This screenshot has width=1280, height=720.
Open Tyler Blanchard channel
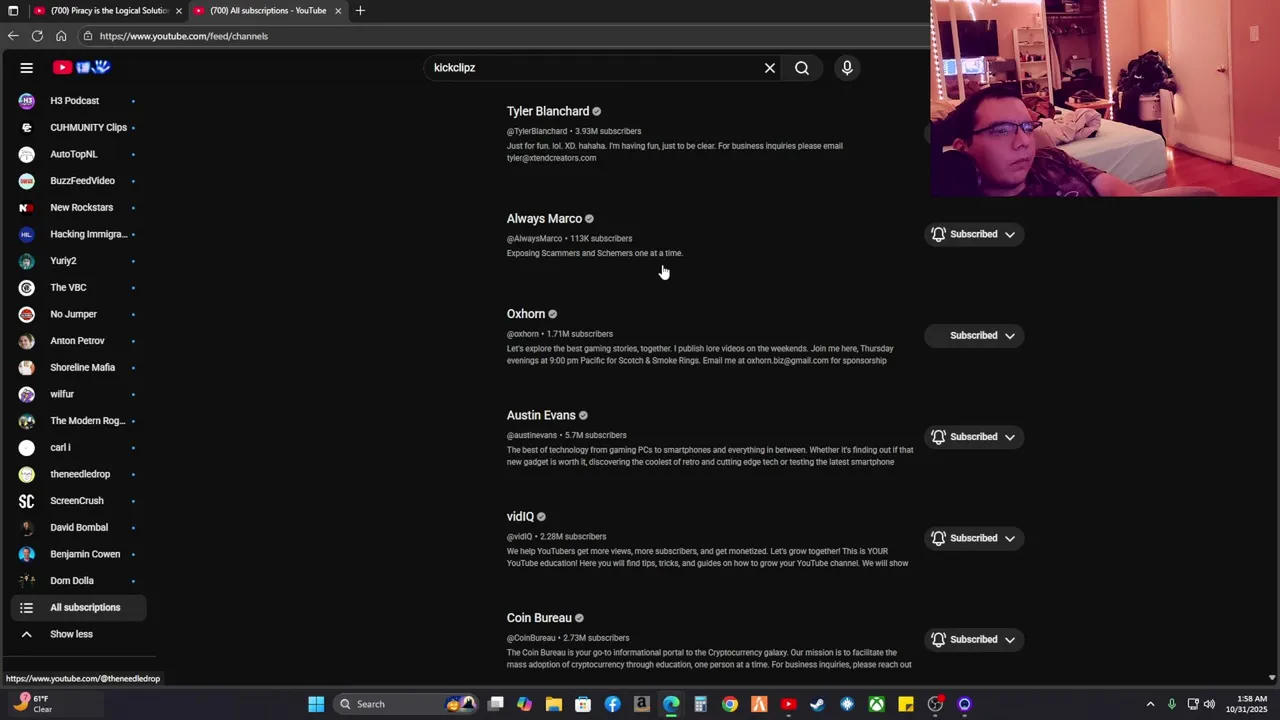click(548, 111)
